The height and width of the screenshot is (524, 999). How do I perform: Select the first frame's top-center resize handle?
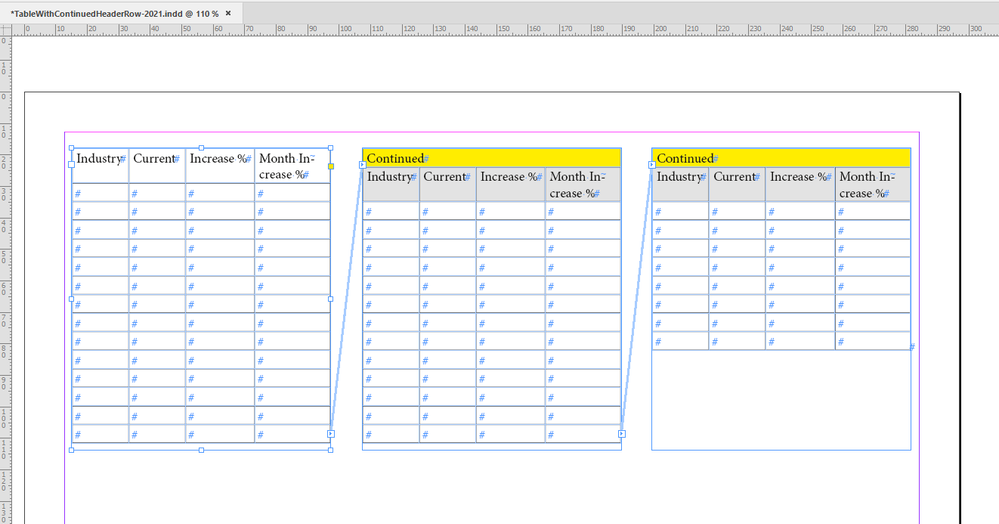point(201,148)
